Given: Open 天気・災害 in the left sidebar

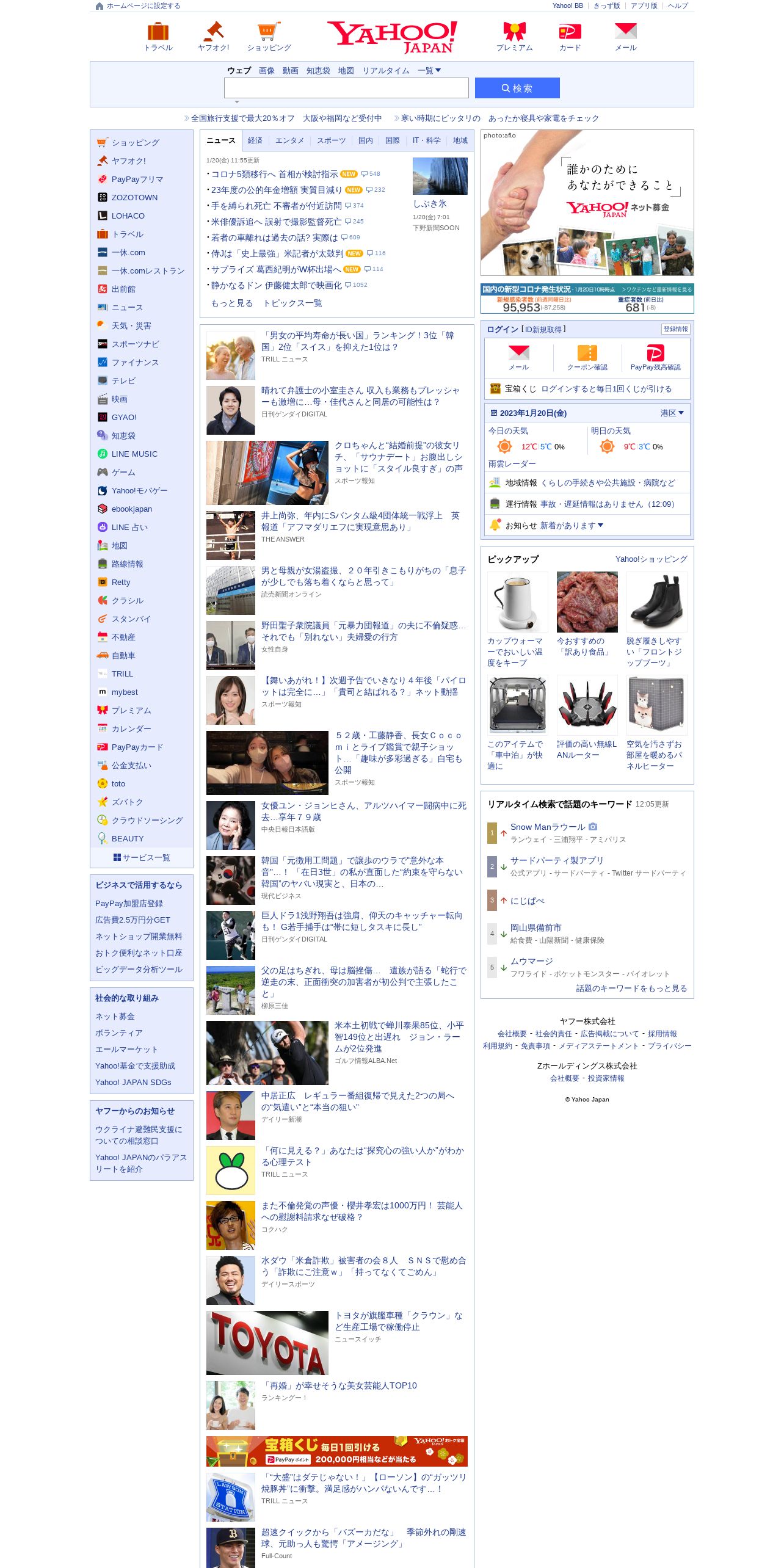Looking at the screenshot, I should (131, 326).
